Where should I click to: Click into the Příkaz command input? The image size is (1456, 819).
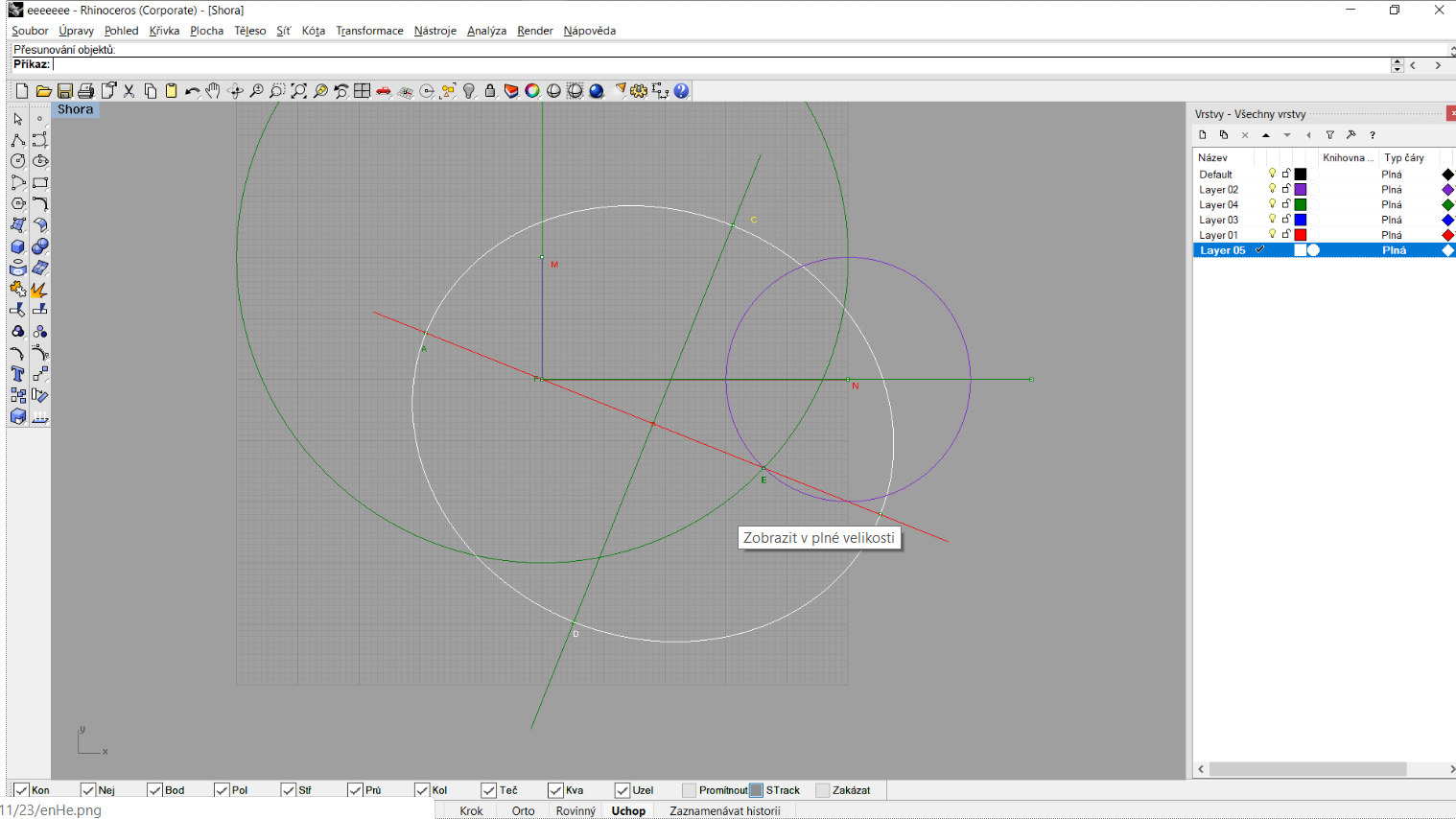[x=720, y=65]
